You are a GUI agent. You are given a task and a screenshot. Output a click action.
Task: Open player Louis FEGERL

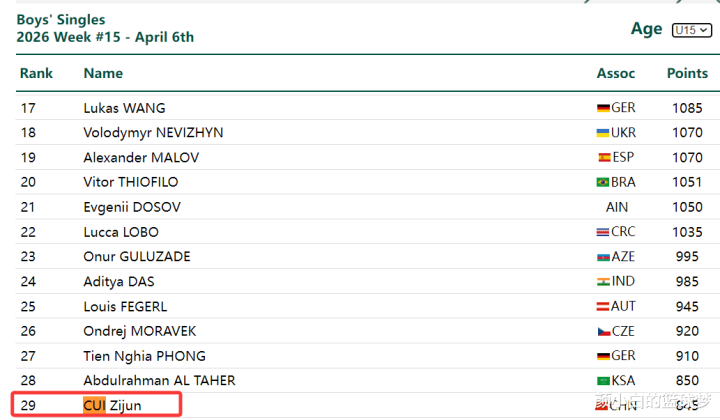point(125,306)
